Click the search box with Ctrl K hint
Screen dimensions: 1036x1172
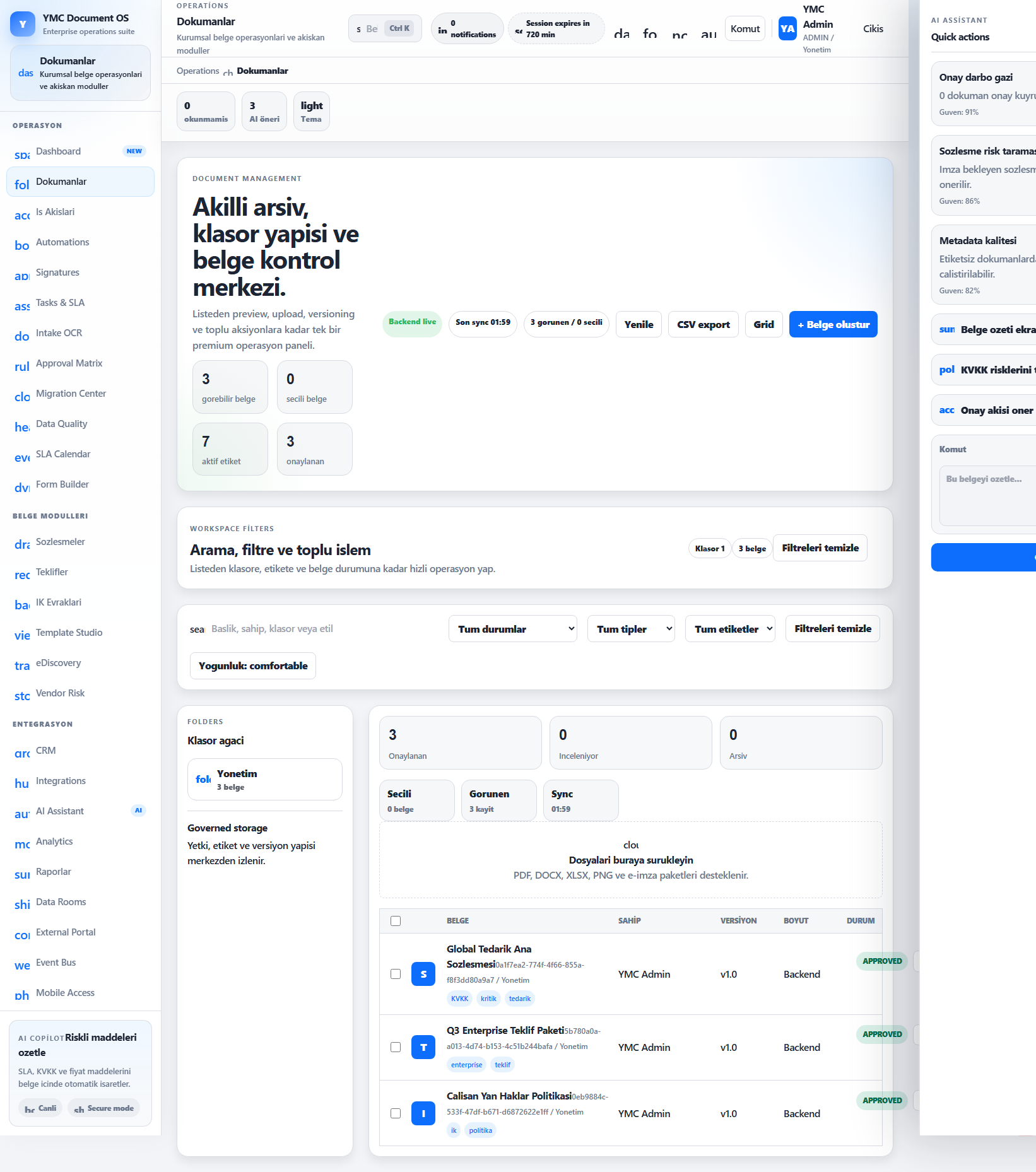(385, 28)
